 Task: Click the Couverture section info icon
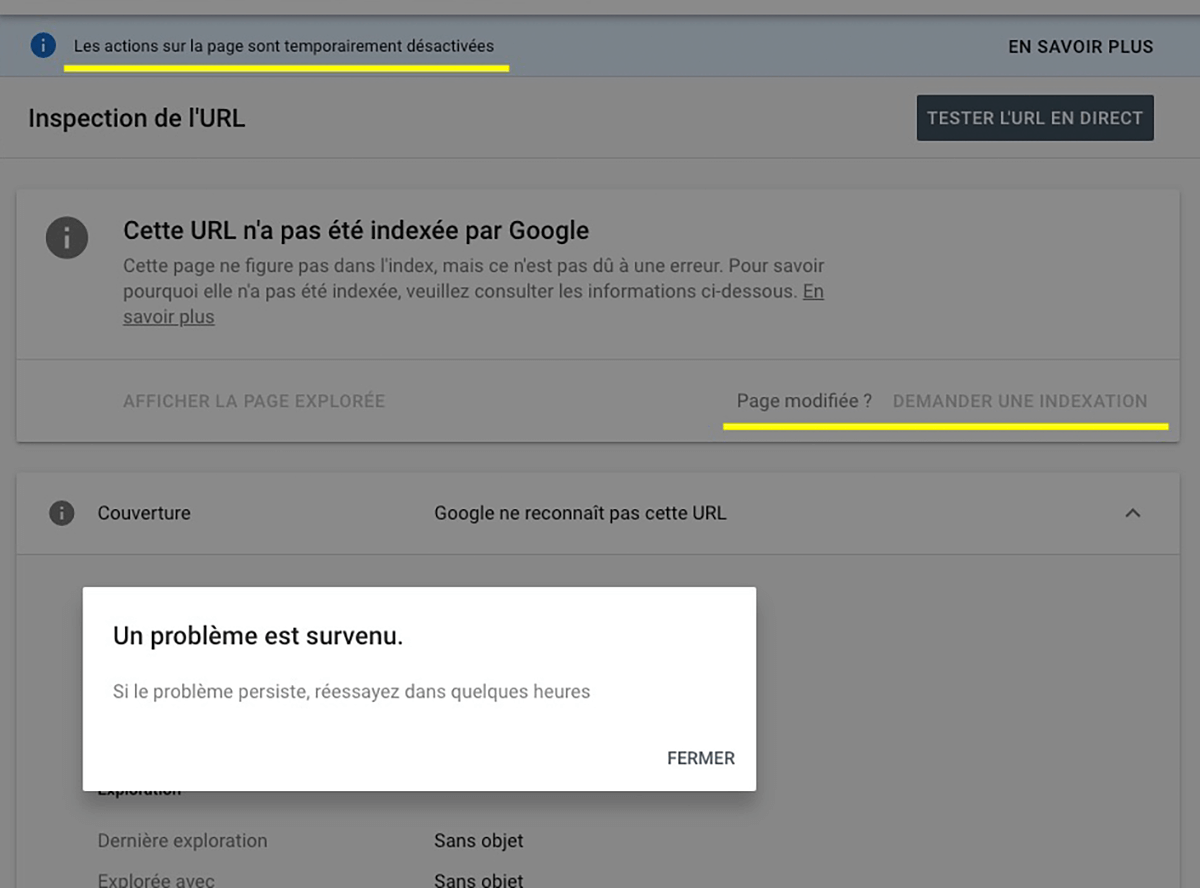tap(62, 513)
